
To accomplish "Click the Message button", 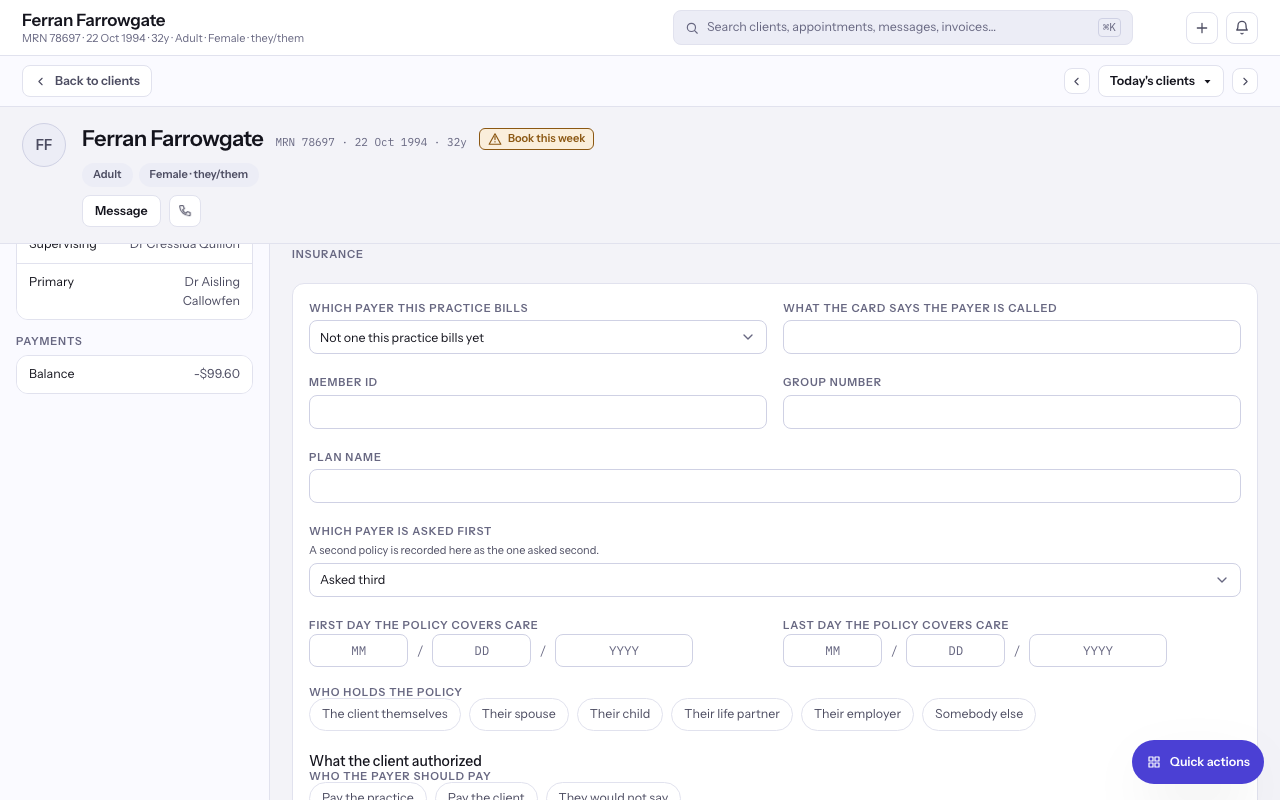I will pyautogui.click(x=121, y=211).
